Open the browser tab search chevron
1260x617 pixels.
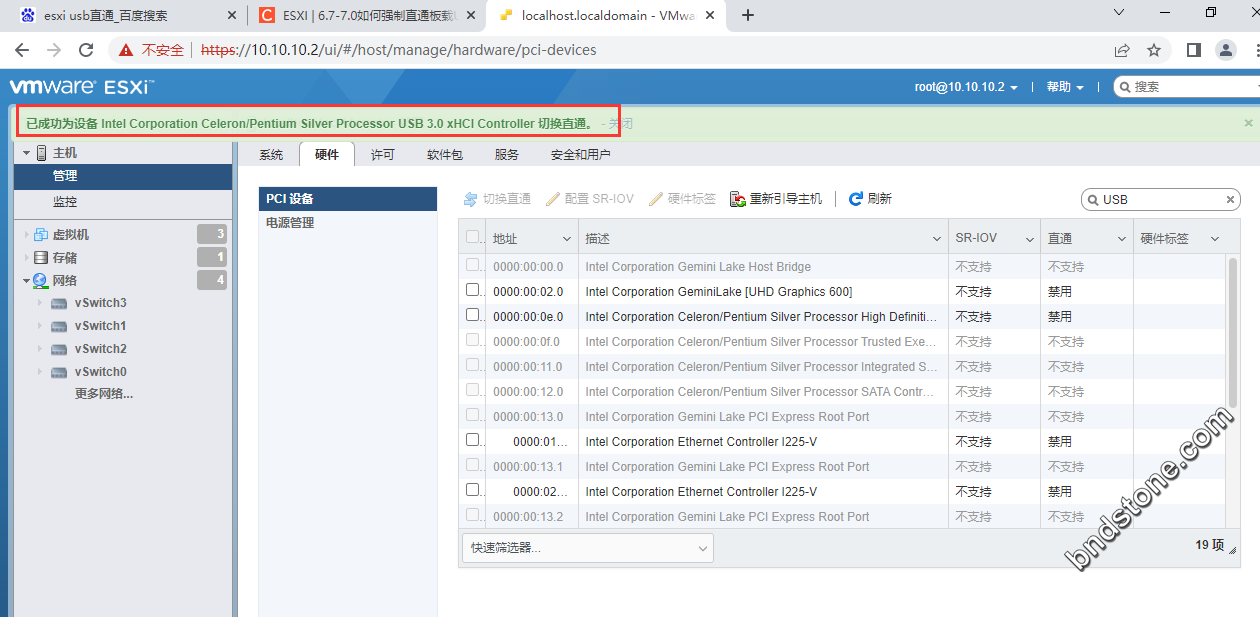pyautogui.click(x=1120, y=13)
